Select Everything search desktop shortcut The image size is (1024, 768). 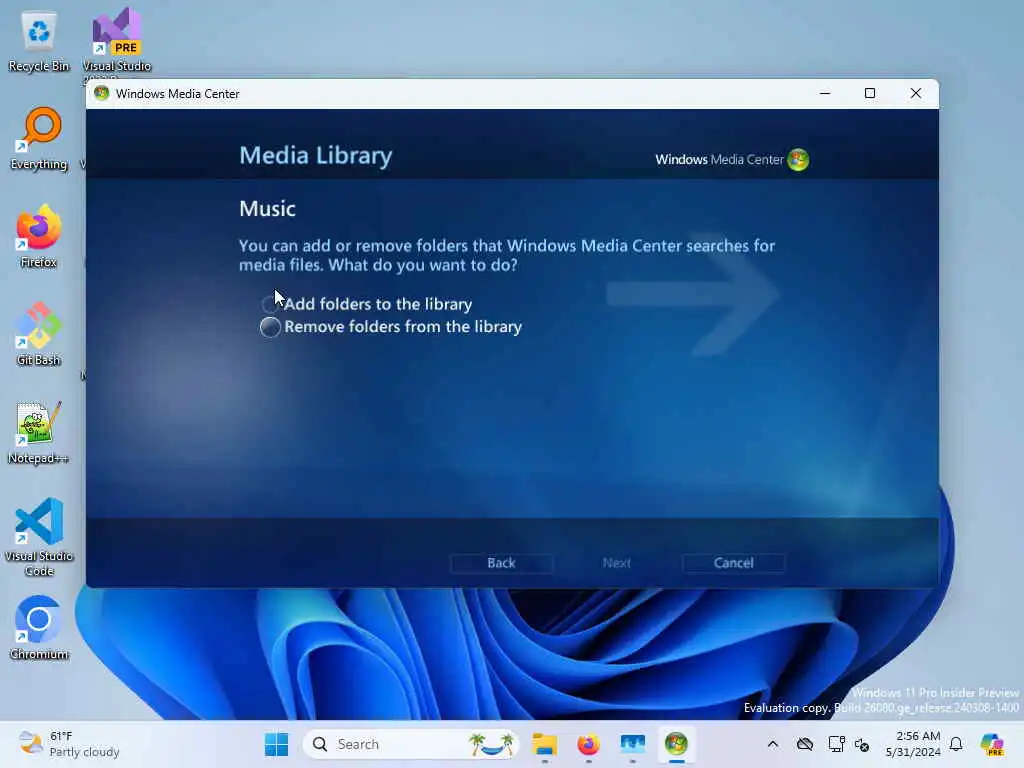[39, 140]
